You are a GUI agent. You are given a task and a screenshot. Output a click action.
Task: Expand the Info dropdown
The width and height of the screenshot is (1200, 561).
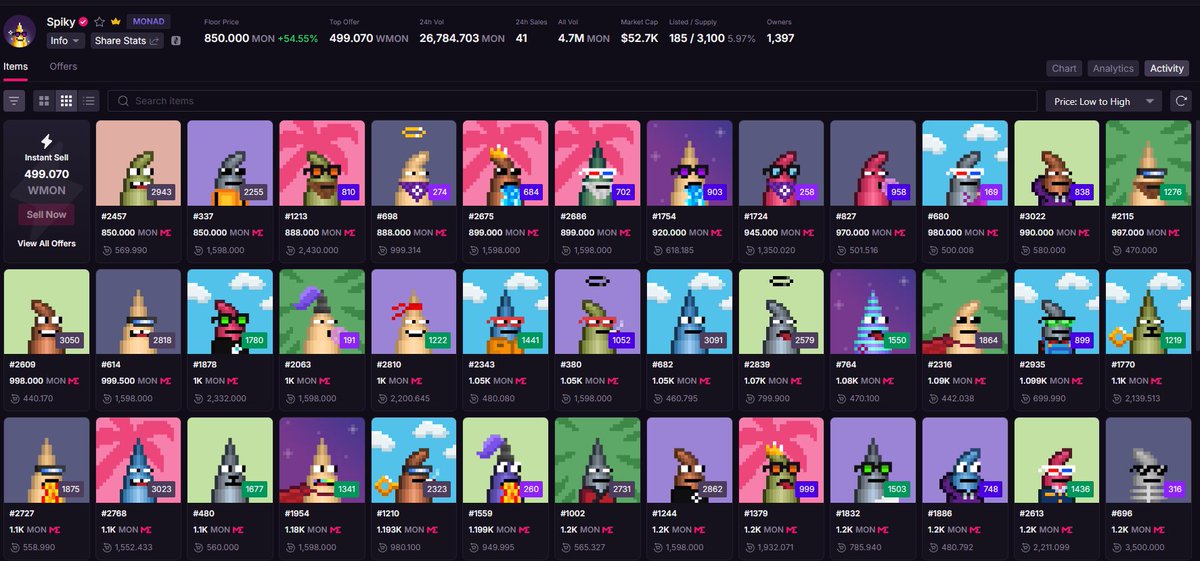click(x=66, y=41)
